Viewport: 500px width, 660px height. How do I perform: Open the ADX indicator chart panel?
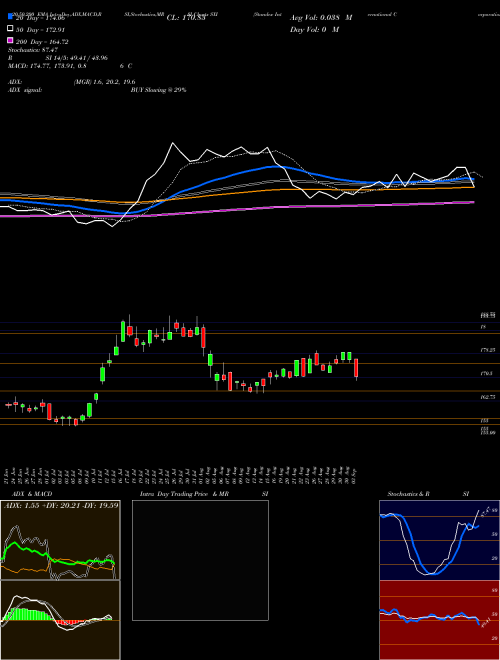(x=60, y=540)
